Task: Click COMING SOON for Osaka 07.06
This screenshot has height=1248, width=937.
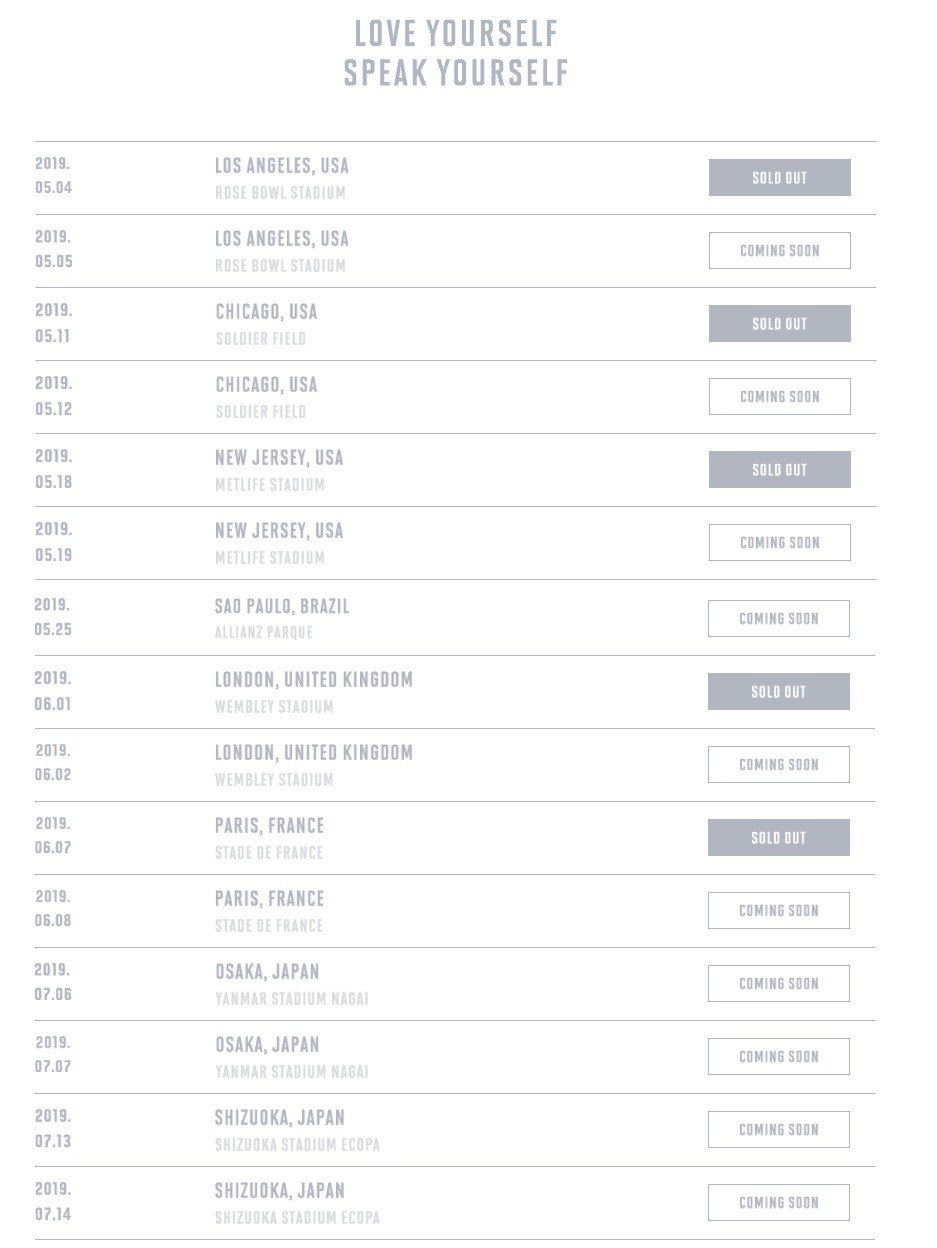Action: [x=778, y=984]
